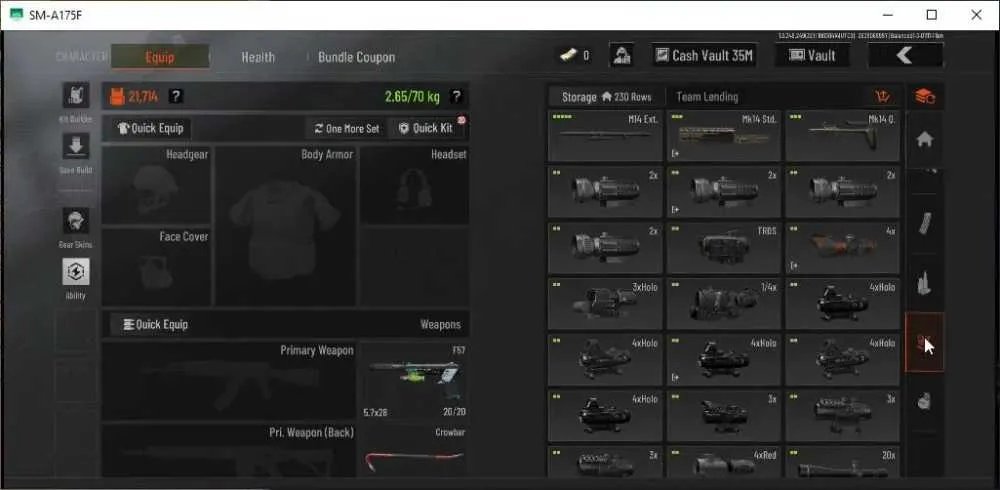Select the 20x scope item

[842, 462]
